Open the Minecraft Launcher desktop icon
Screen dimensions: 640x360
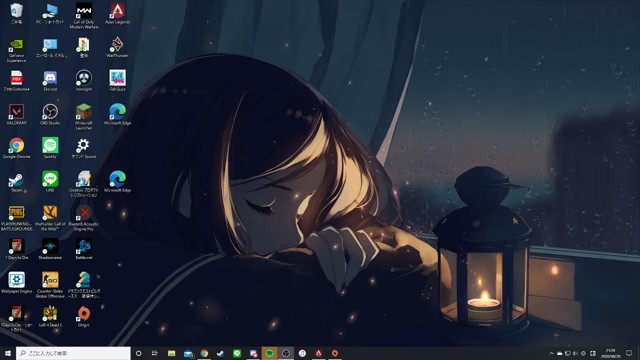(x=84, y=117)
